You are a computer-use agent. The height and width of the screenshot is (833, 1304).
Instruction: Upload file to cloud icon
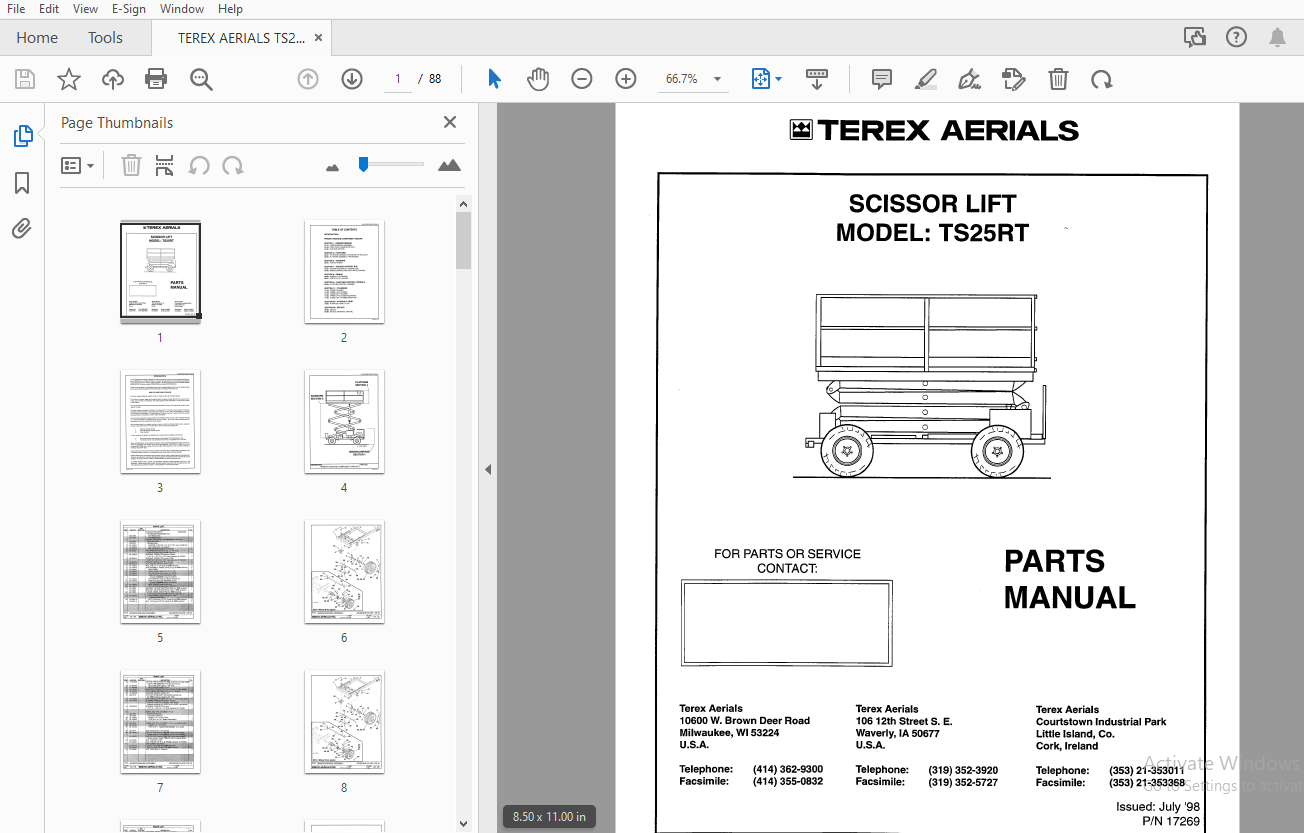pyautogui.click(x=113, y=79)
